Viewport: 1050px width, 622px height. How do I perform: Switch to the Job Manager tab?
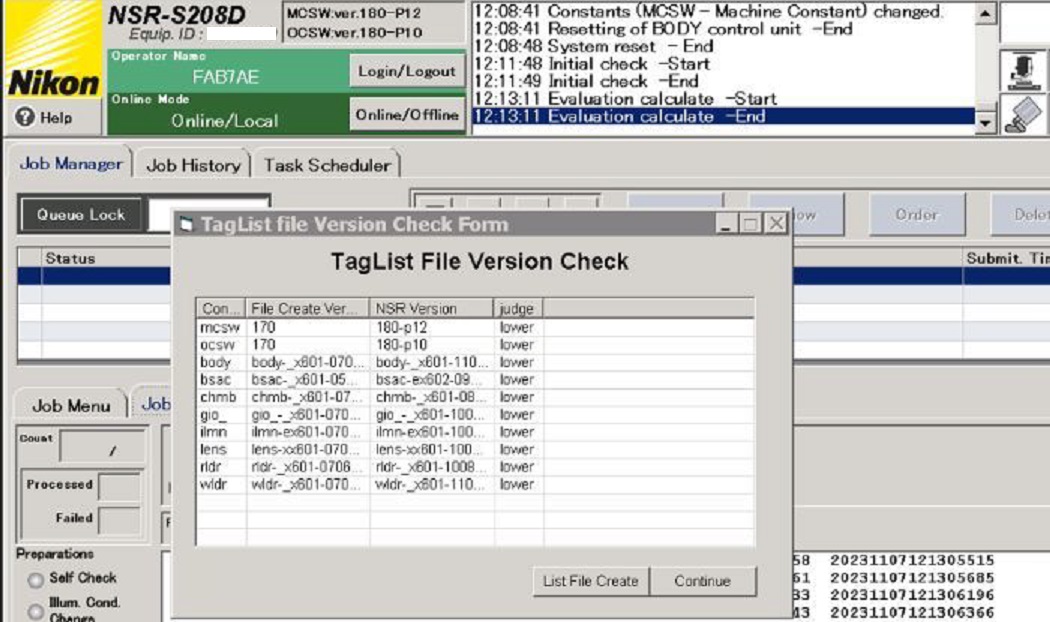tap(70, 163)
